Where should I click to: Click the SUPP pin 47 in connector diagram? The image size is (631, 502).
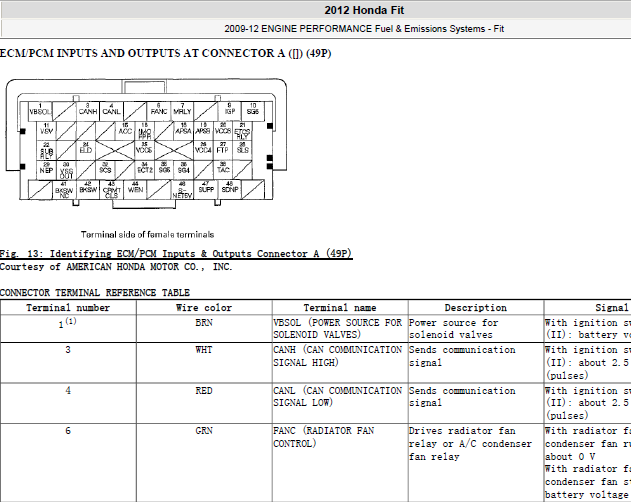tap(206, 190)
